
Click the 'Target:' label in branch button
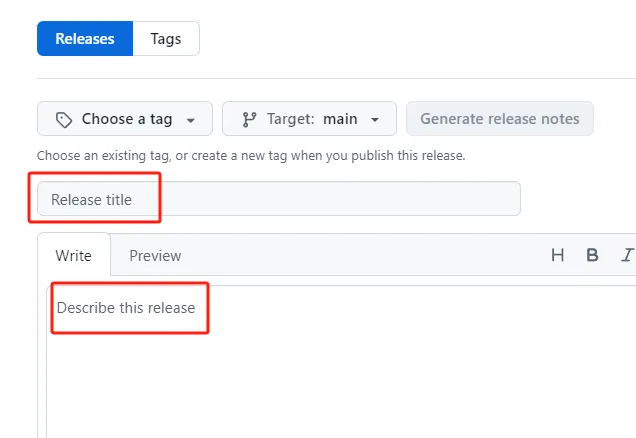click(x=291, y=119)
